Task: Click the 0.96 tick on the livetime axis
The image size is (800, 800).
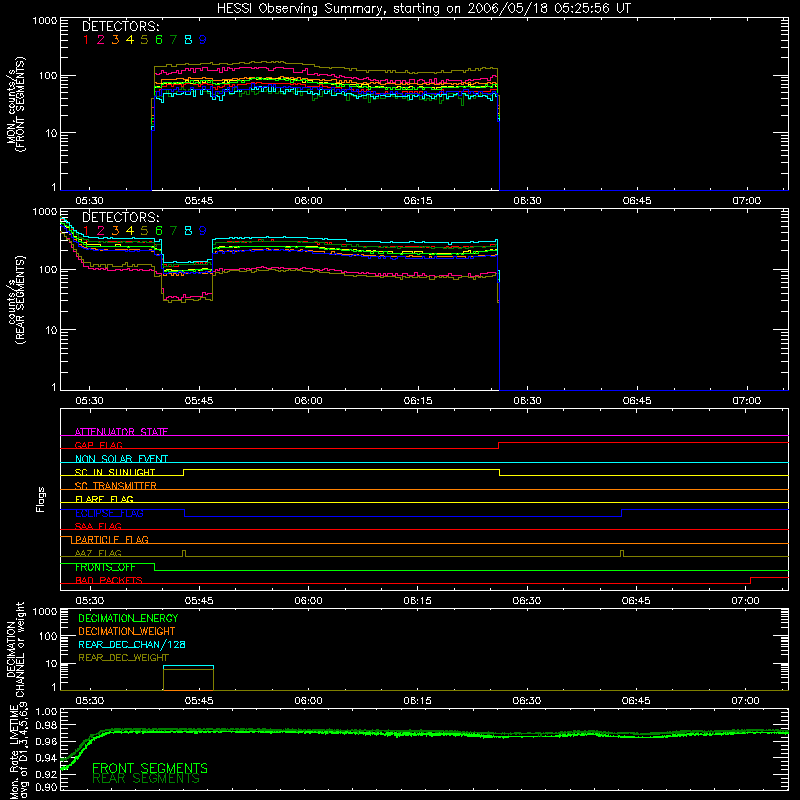Action: pyautogui.click(x=46, y=741)
